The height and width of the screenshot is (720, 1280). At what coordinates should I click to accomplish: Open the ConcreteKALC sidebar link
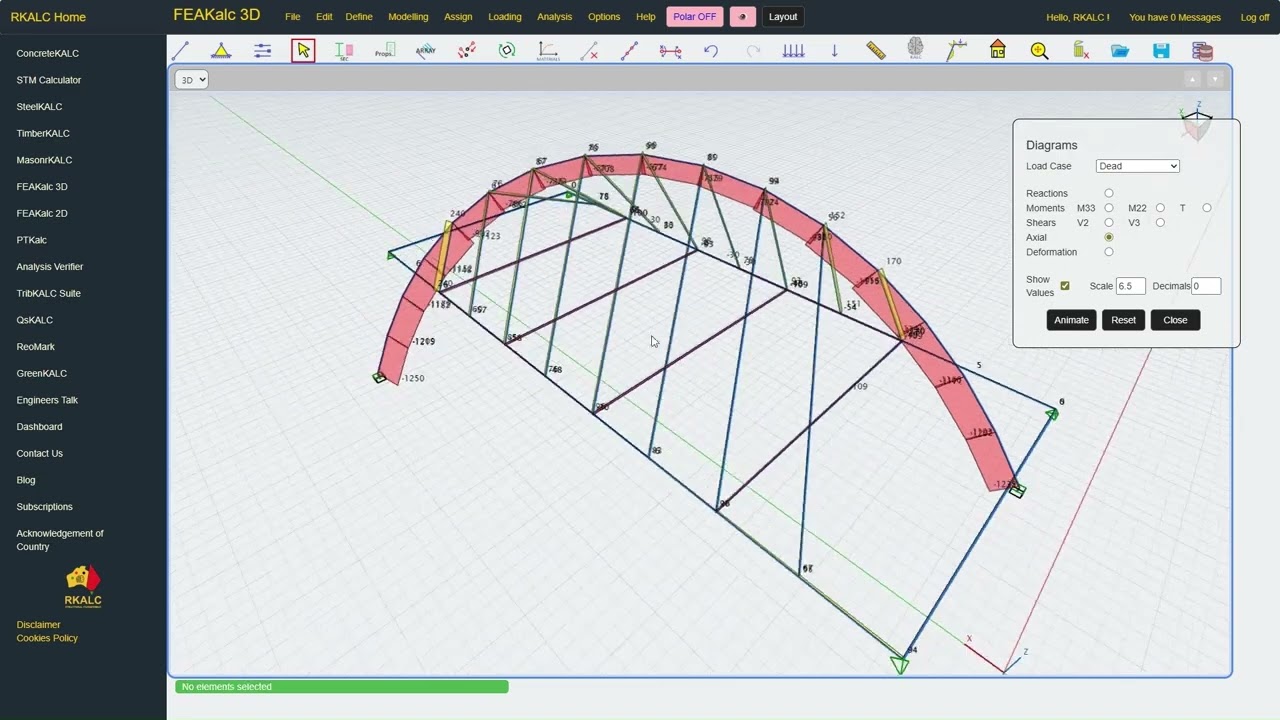47,53
